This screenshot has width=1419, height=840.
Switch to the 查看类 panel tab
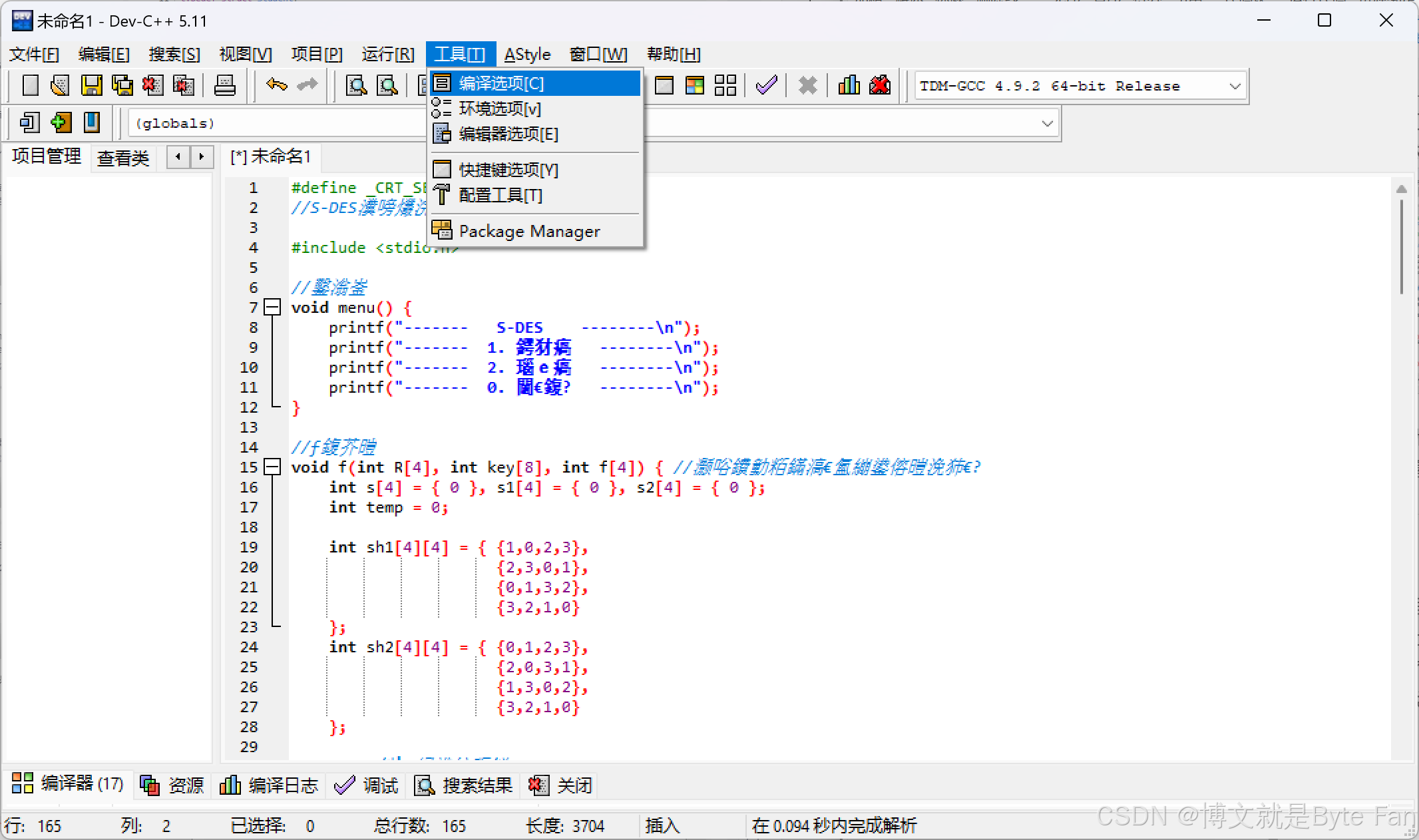[123, 158]
